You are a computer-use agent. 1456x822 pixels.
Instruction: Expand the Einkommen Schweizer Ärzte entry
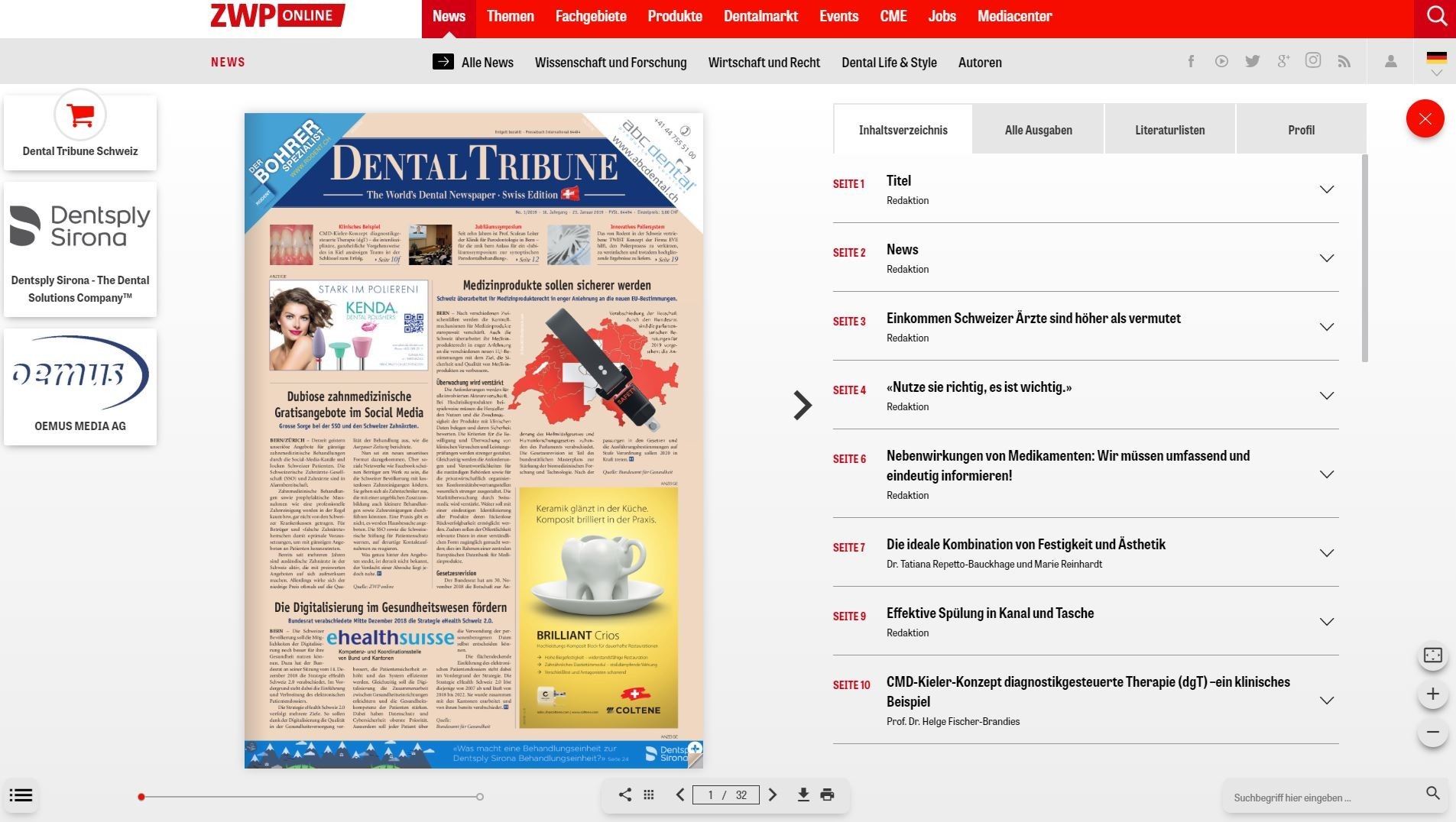(x=1327, y=327)
